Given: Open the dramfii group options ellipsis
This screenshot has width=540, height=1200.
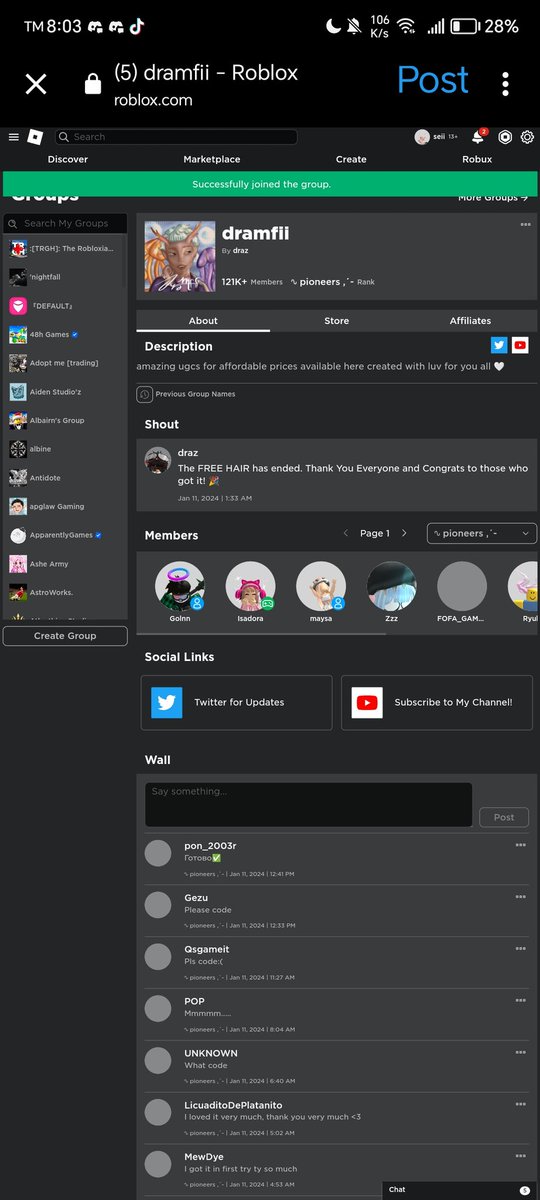Looking at the screenshot, I should [525, 225].
